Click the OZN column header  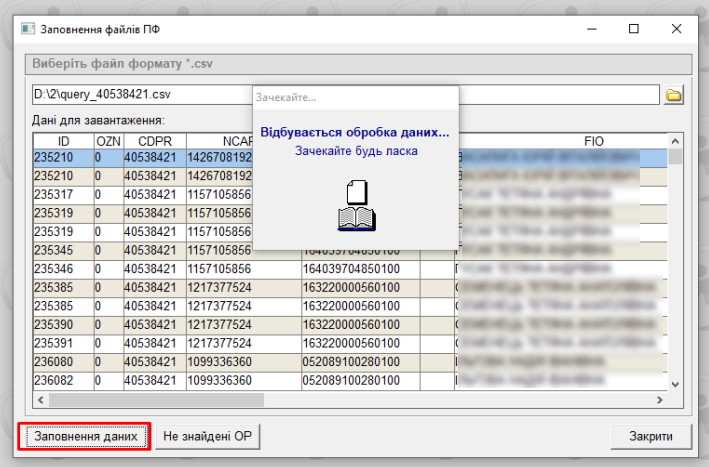[108, 141]
